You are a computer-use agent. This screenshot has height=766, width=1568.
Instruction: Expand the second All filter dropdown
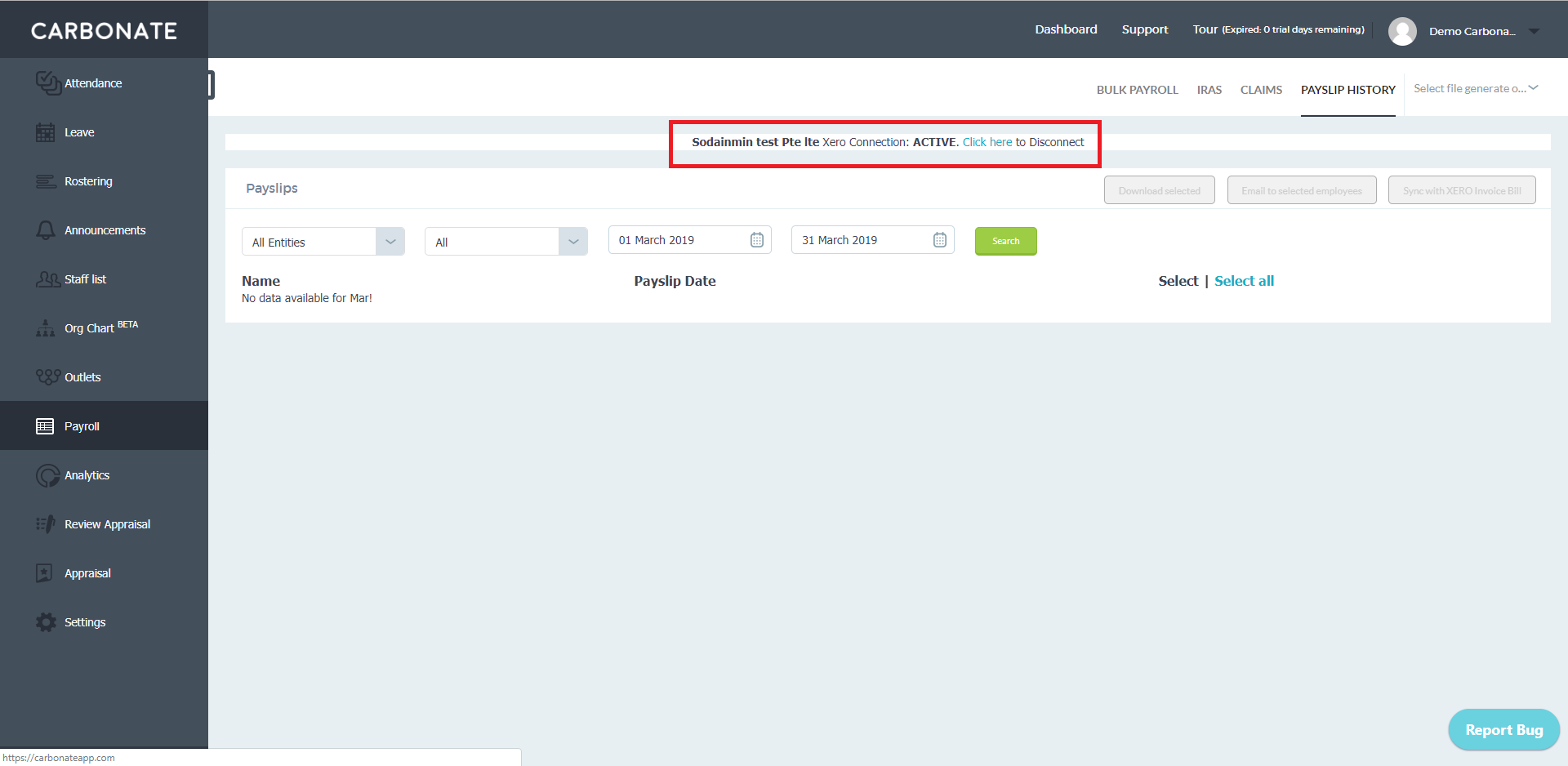coord(506,242)
